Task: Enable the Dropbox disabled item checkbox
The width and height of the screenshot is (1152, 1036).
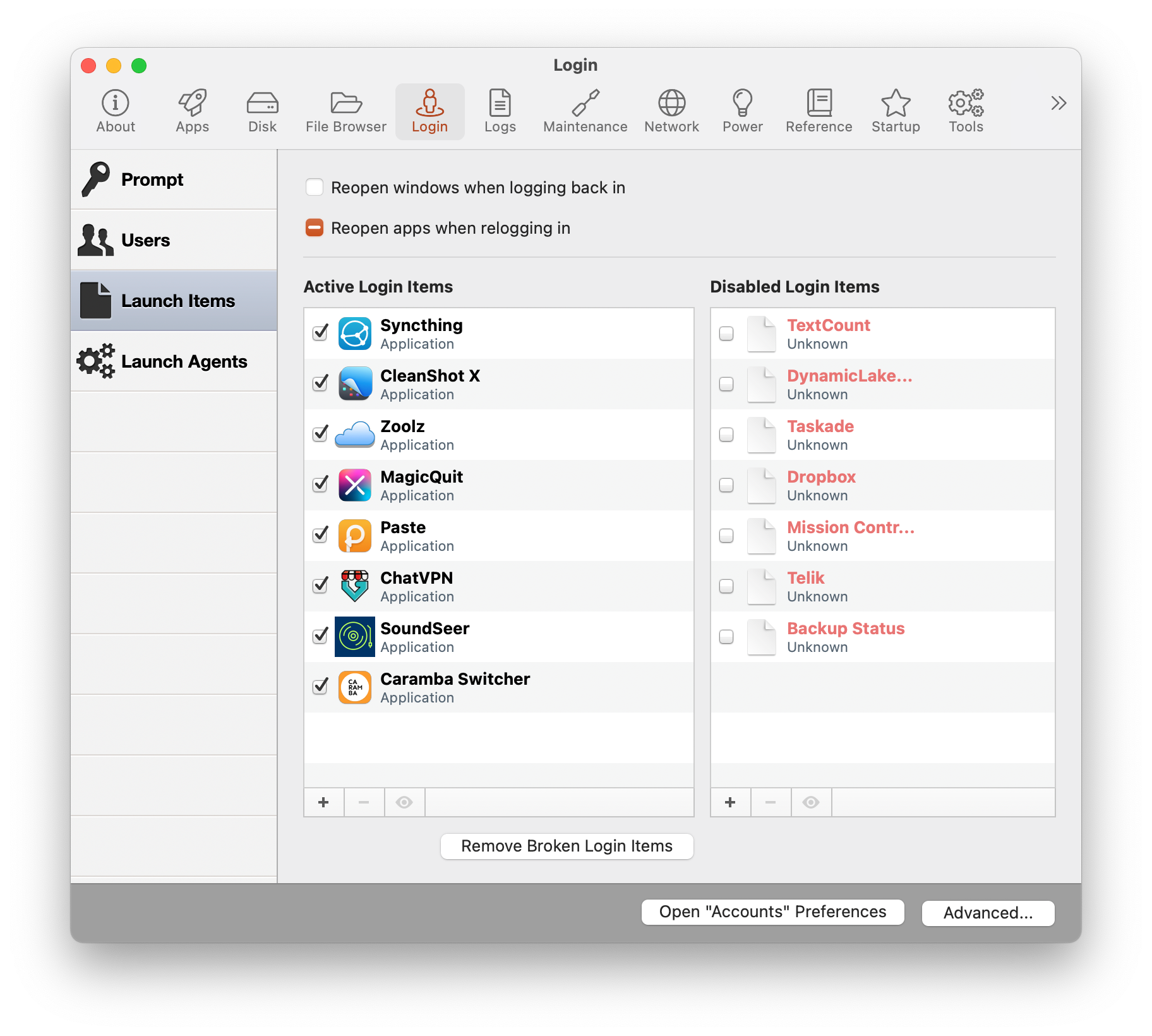Action: pos(727,485)
